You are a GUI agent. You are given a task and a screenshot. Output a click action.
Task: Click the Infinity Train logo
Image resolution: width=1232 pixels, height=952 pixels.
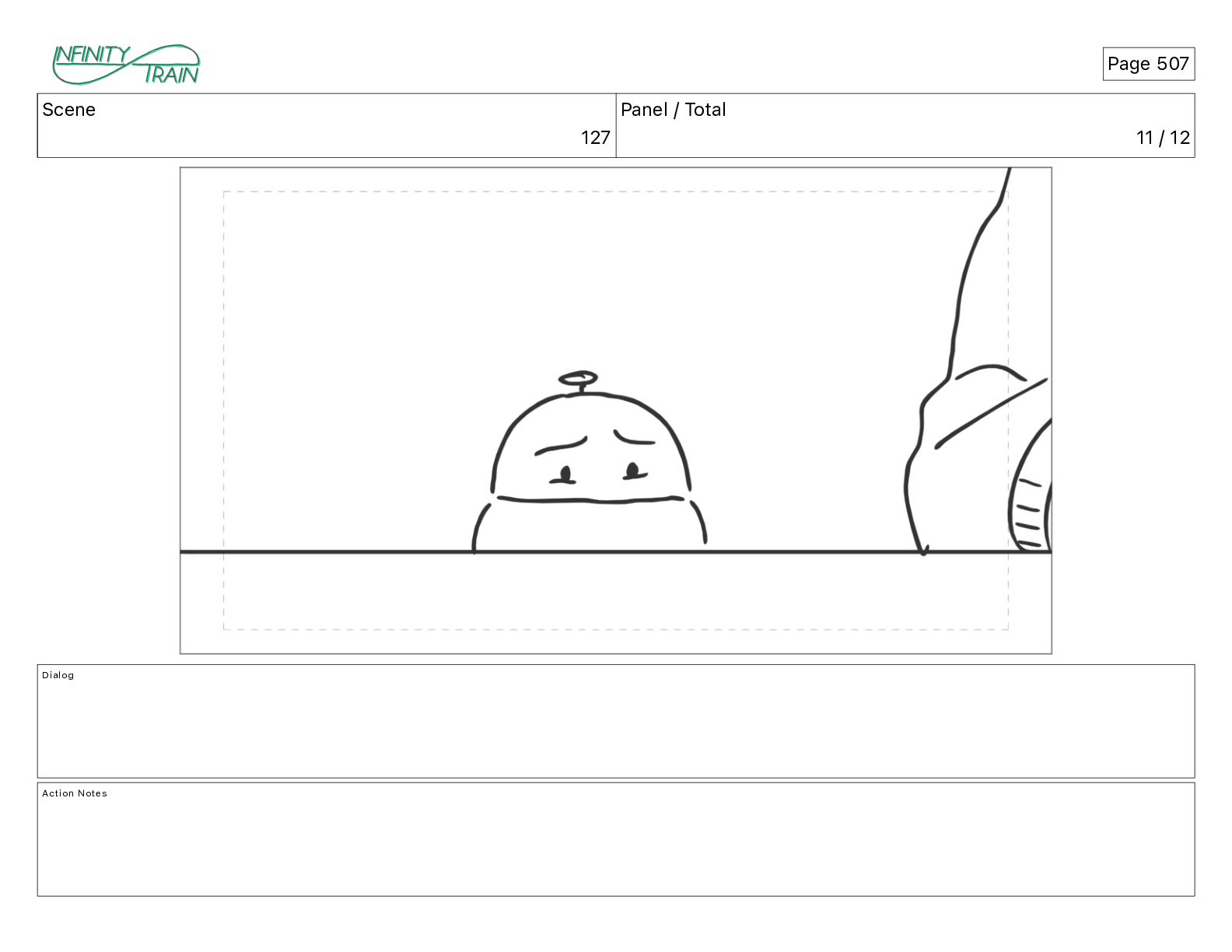pyautogui.click(x=126, y=65)
